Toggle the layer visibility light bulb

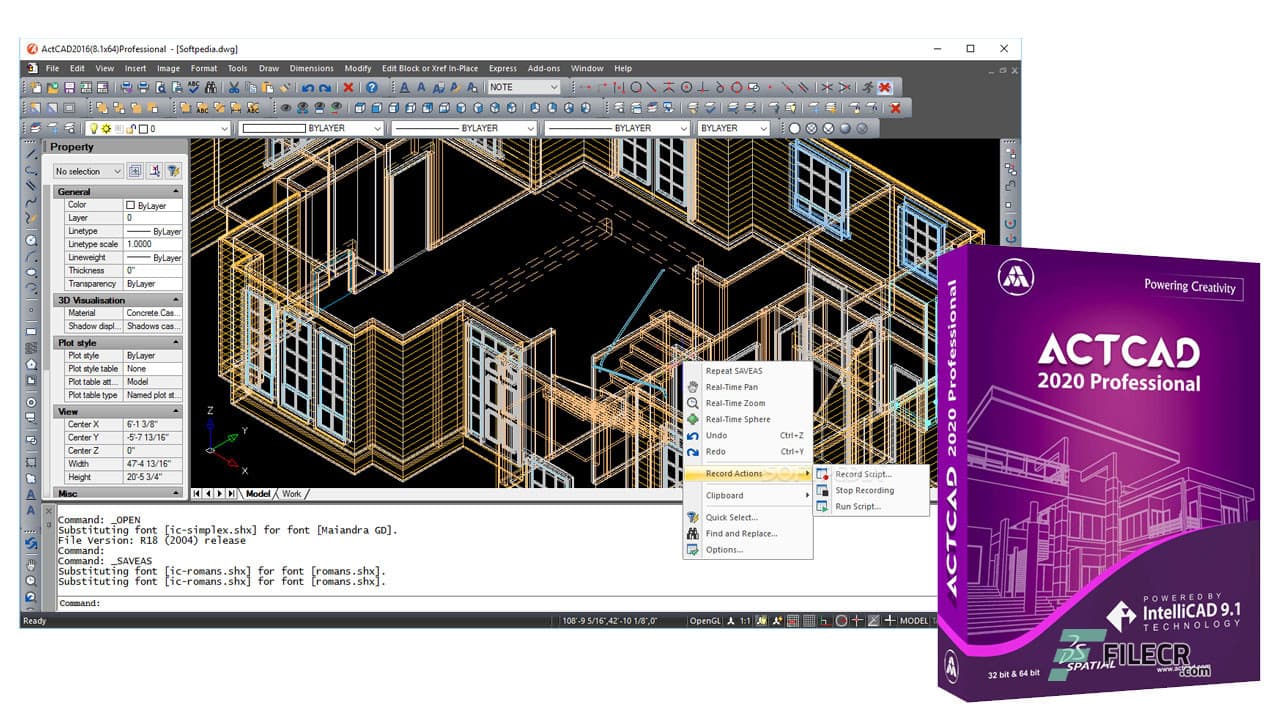pyautogui.click(x=94, y=128)
